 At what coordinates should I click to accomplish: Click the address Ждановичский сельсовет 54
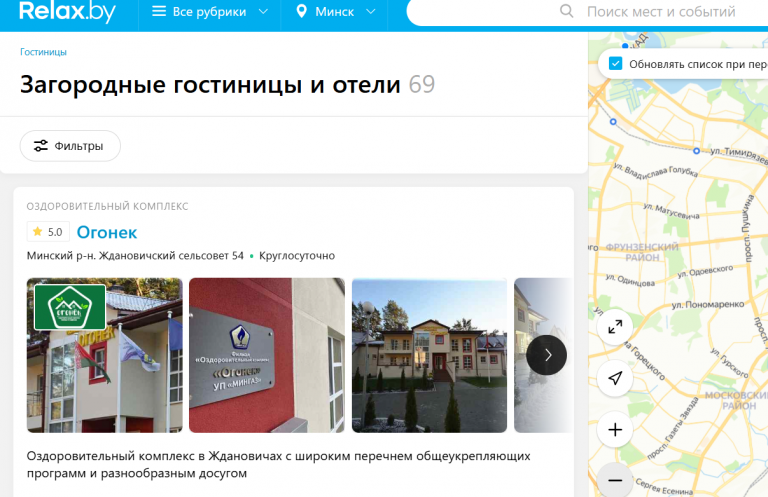(135, 256)
